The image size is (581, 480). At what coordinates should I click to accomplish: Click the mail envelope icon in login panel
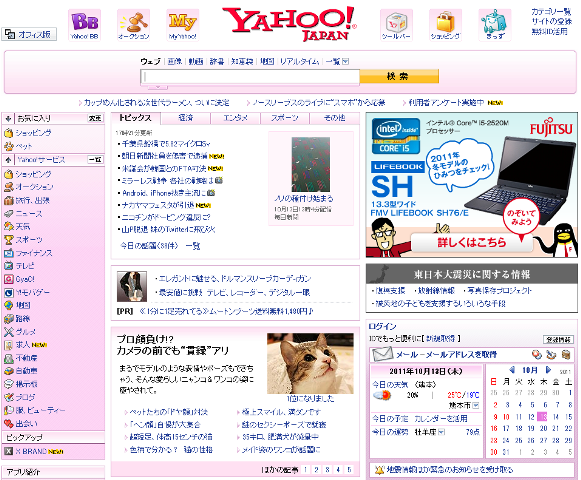382,354
